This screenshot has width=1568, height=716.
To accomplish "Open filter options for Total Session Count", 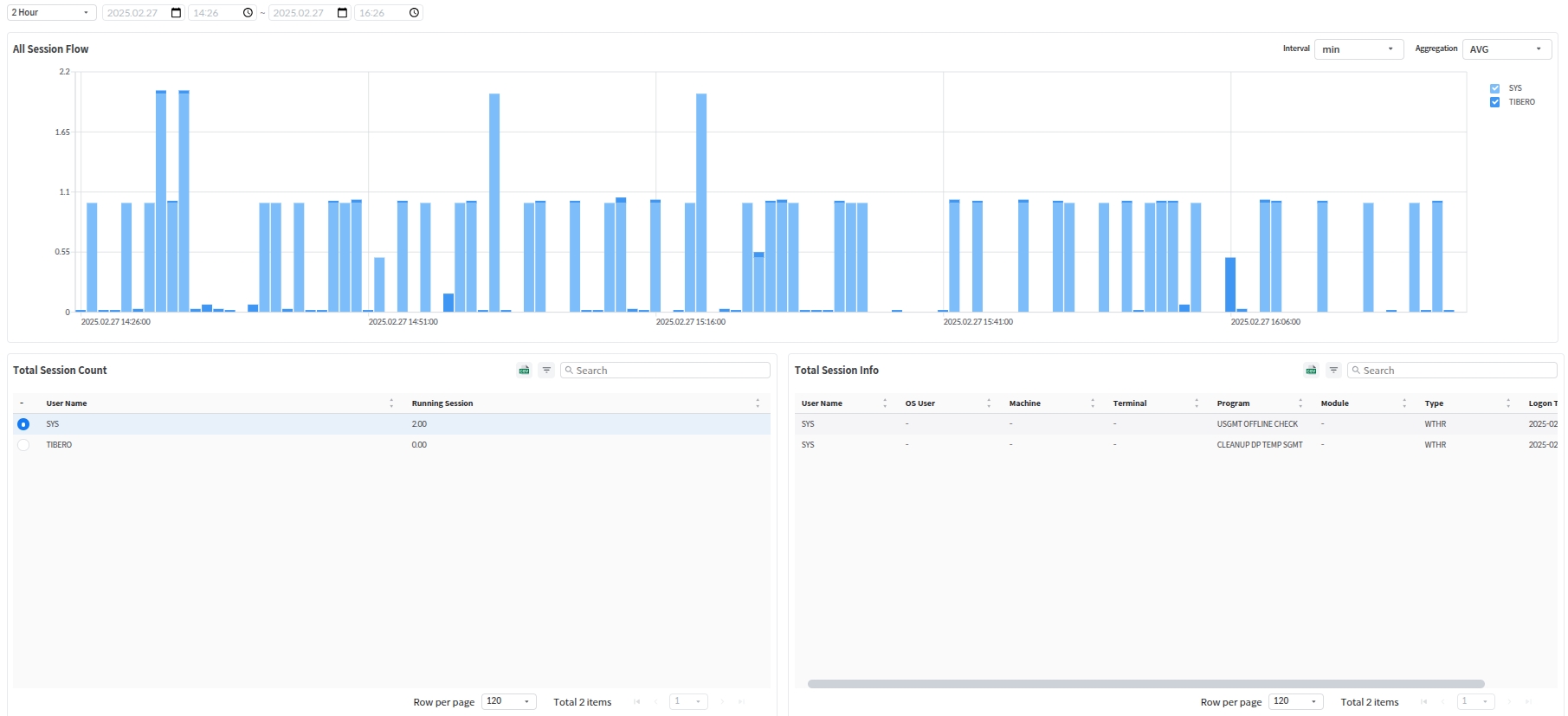I will point(546,371).
